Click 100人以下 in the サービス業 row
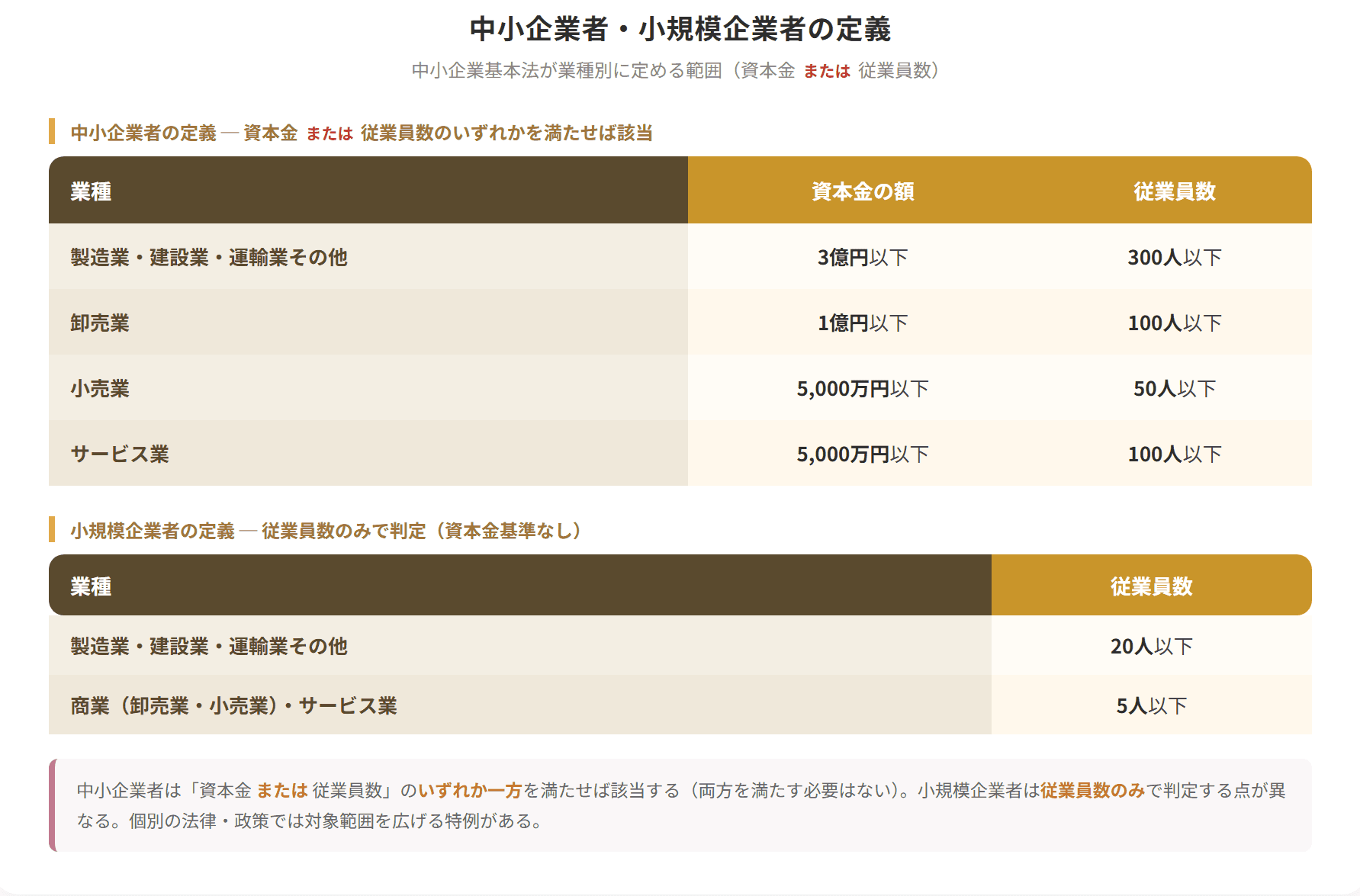The width and height of the screenshot is (1360, 896). tap(1175, 454)
